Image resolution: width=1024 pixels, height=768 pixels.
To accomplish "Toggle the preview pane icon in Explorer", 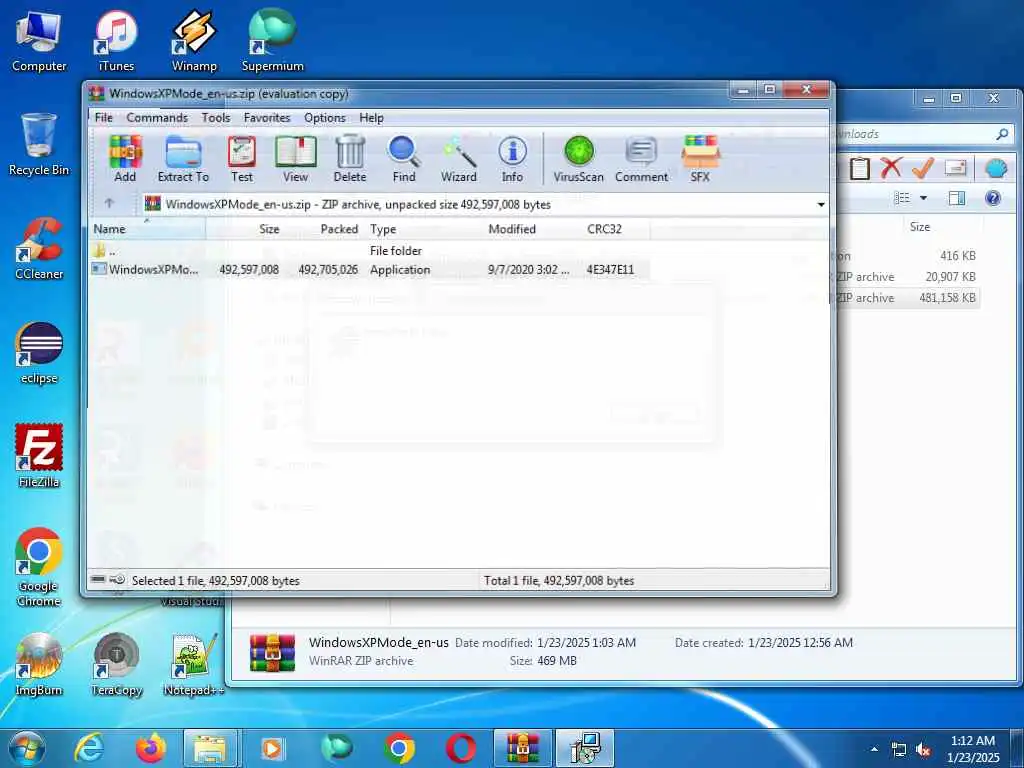I will coord(957,198).
